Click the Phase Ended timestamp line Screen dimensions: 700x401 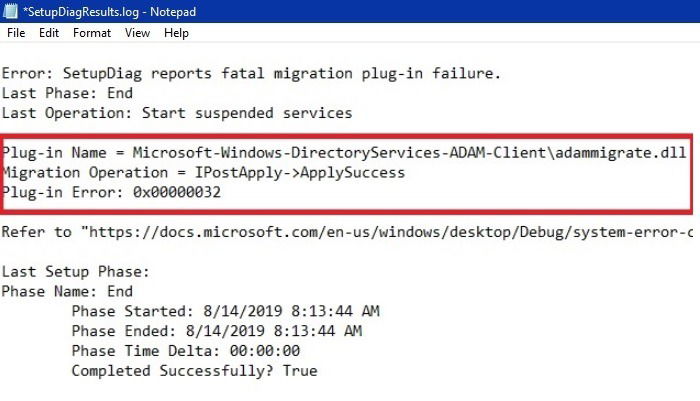216,331
